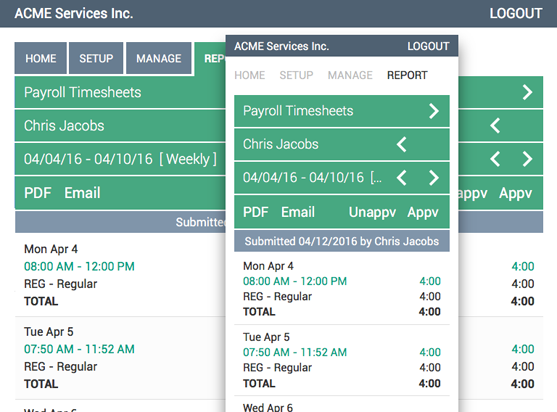Screen dimensions: 557x412
Task: Click Wed Apr 6 heading in front panel
Action: 268,407
